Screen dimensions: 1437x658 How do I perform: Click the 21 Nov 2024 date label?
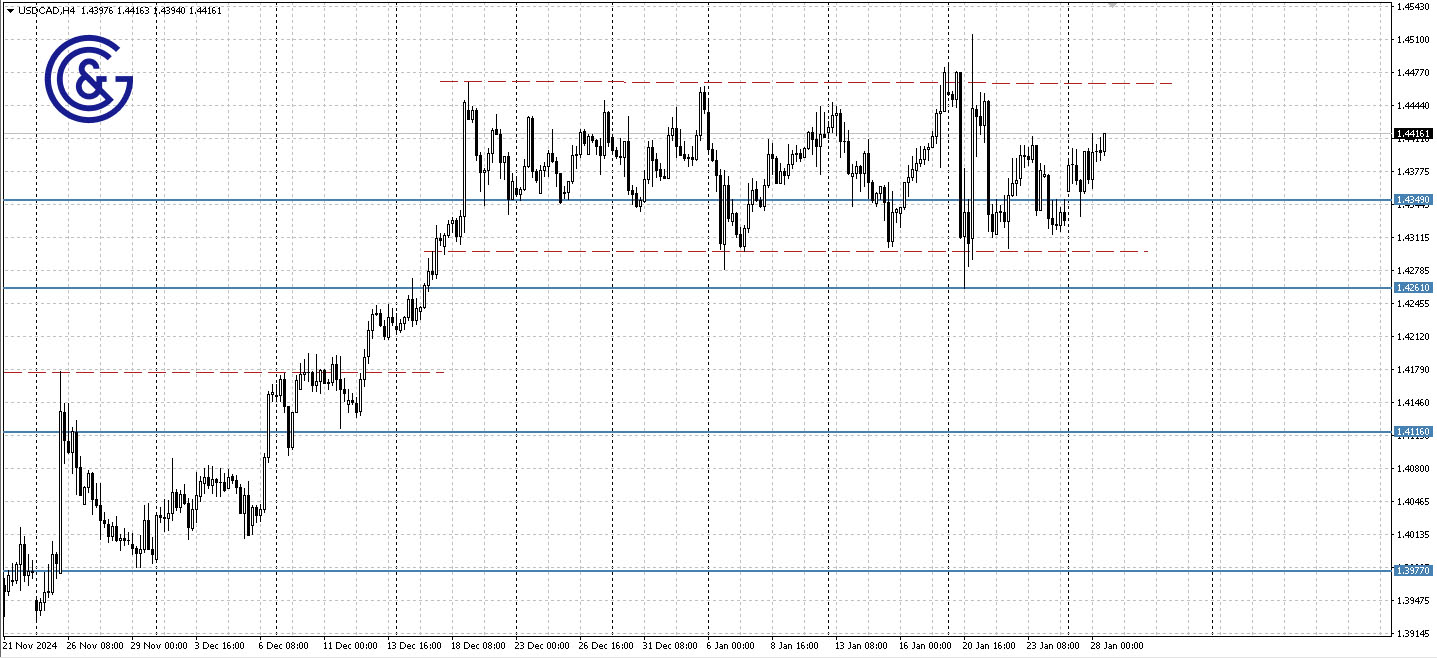point(30,646)
